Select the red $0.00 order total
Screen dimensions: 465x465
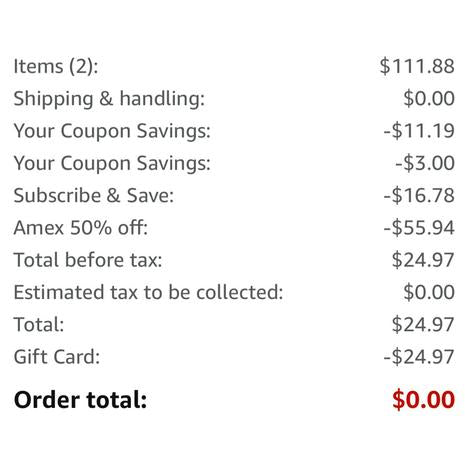pyautogui.click(x=423, y=399)
